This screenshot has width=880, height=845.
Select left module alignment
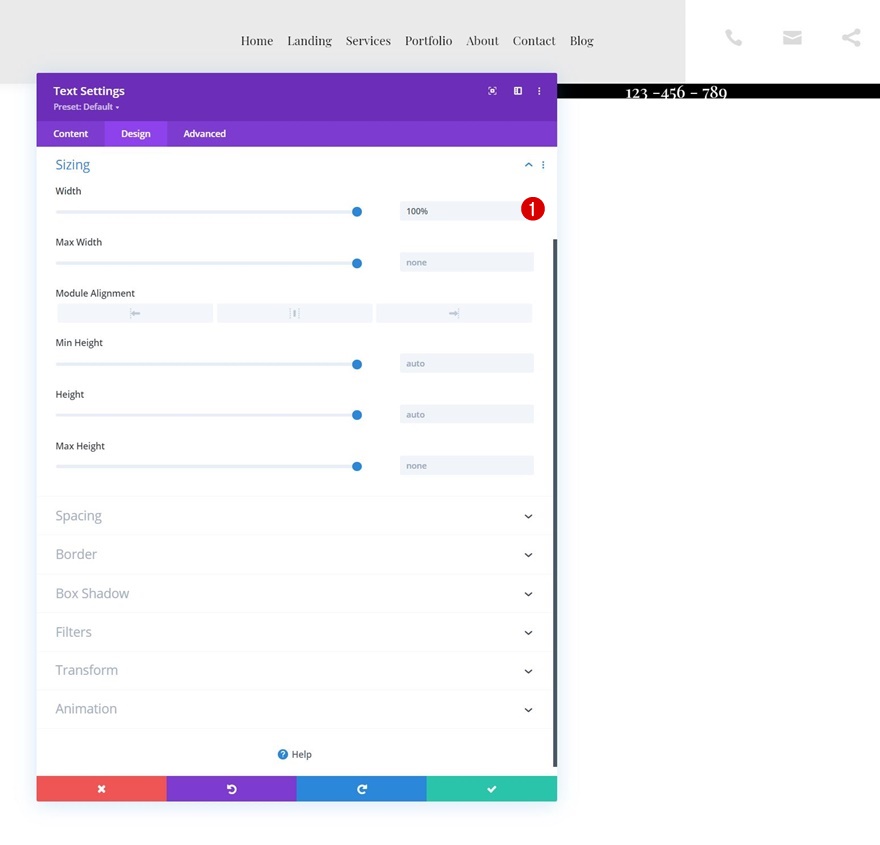pos(135,313)
